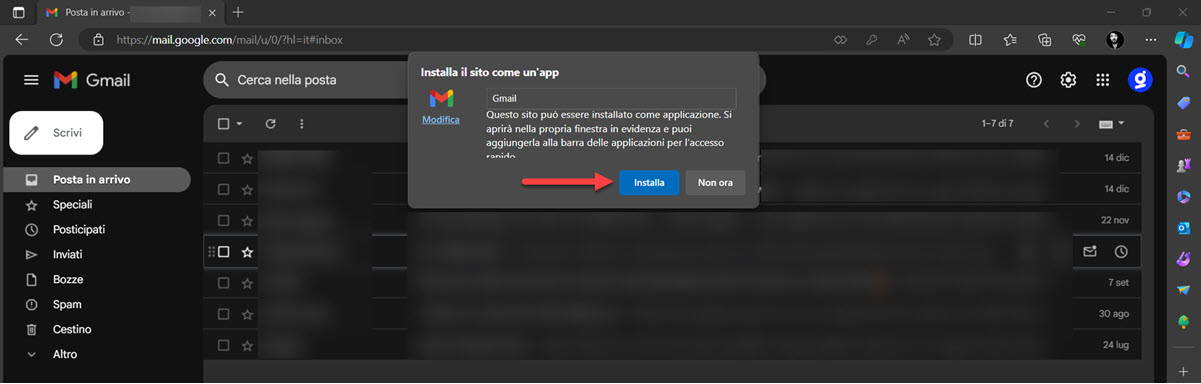The width and height of the screenshot is (1201, 384).
Task: Select the email dated 22 nov
Action: pos(224,221)
